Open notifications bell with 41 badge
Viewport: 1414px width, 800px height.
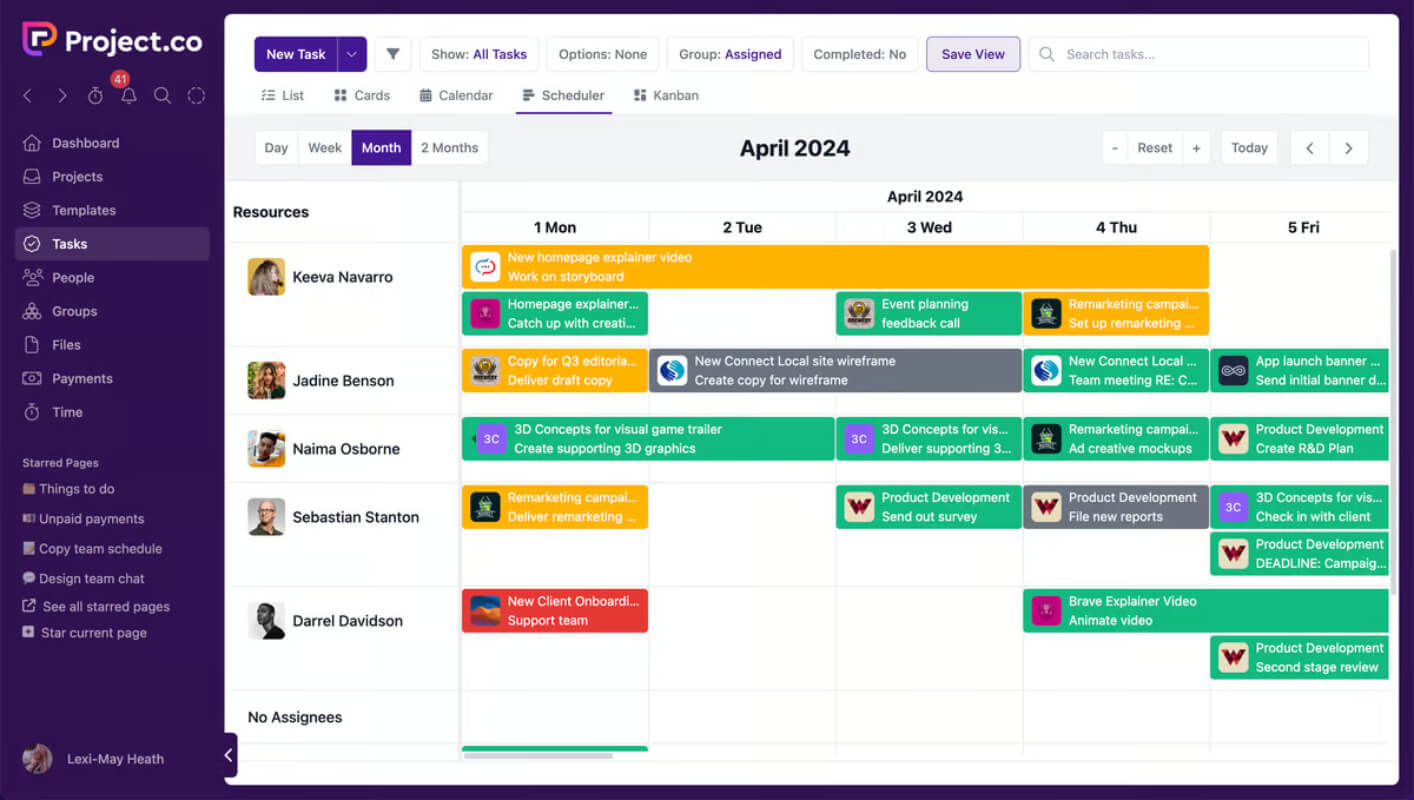click(128, 96)
